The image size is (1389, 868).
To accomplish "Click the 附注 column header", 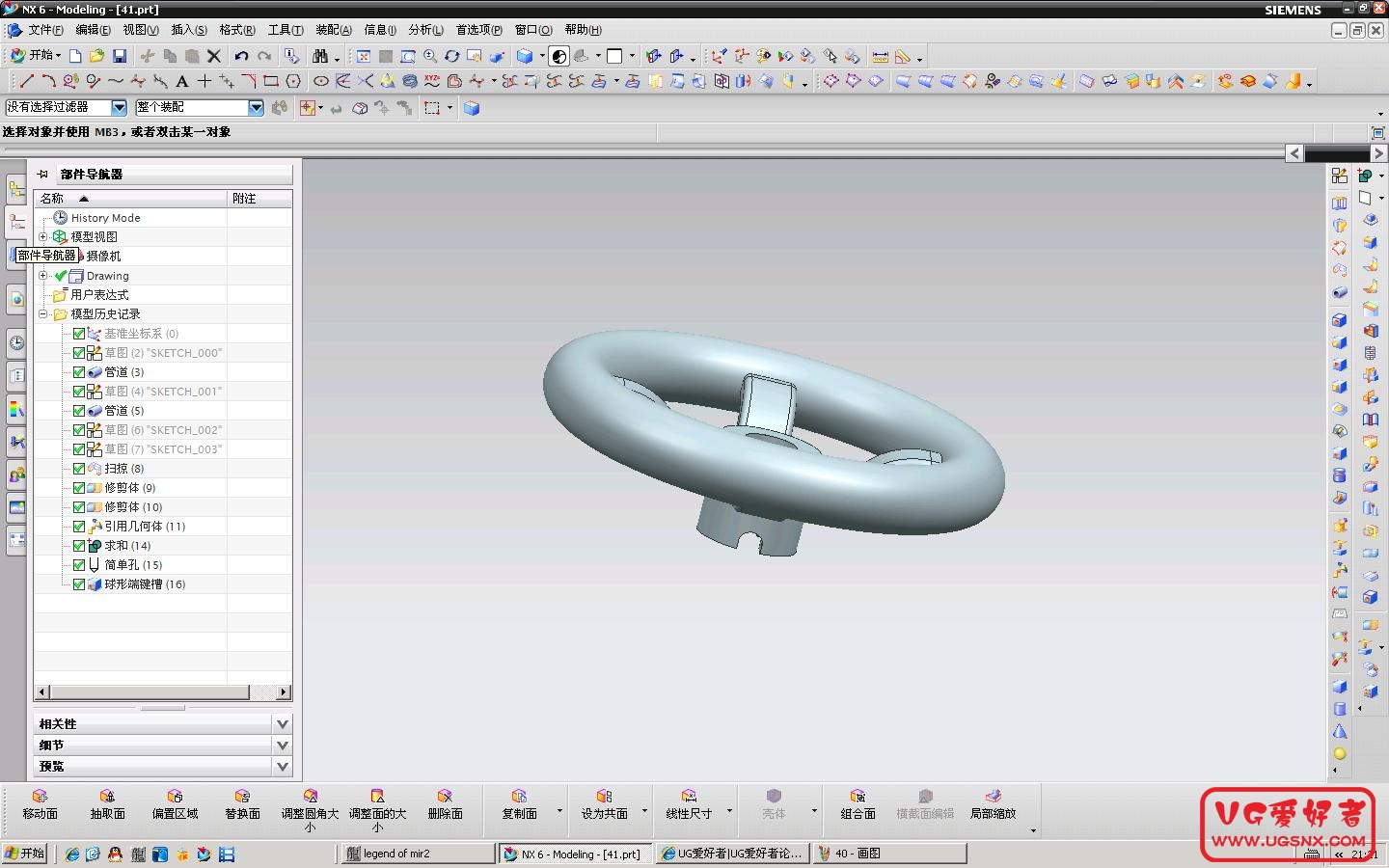I will (259, 198).
